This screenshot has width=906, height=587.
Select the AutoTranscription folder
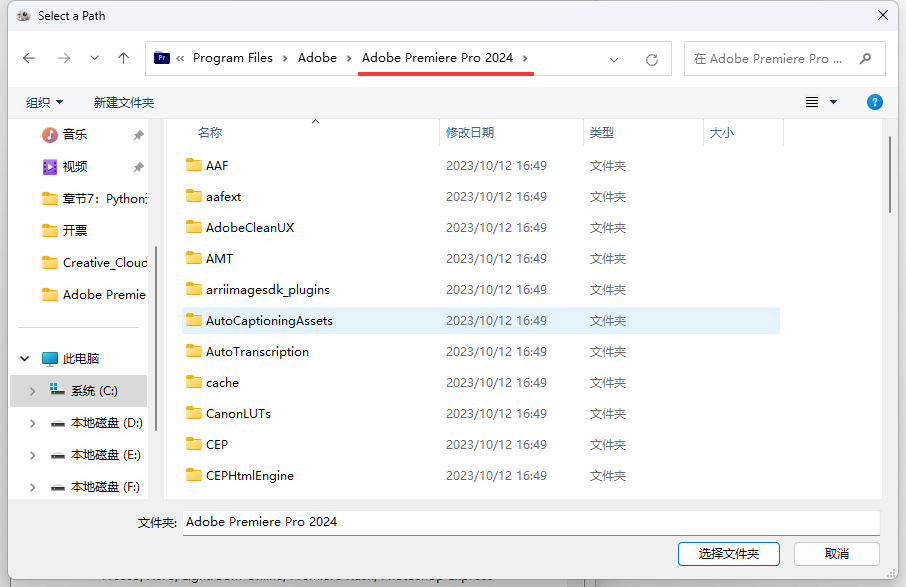click(481, 352)
